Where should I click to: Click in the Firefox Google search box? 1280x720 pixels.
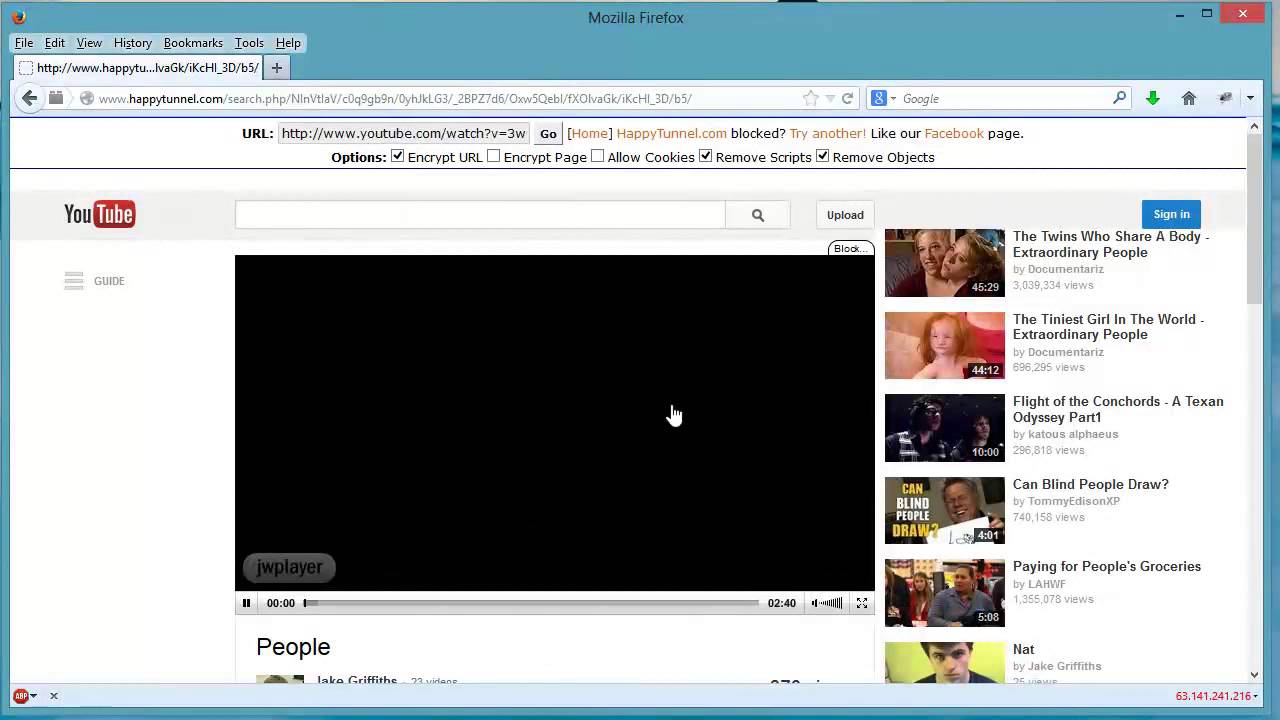pyautogui.click(x=1005, y=99)
